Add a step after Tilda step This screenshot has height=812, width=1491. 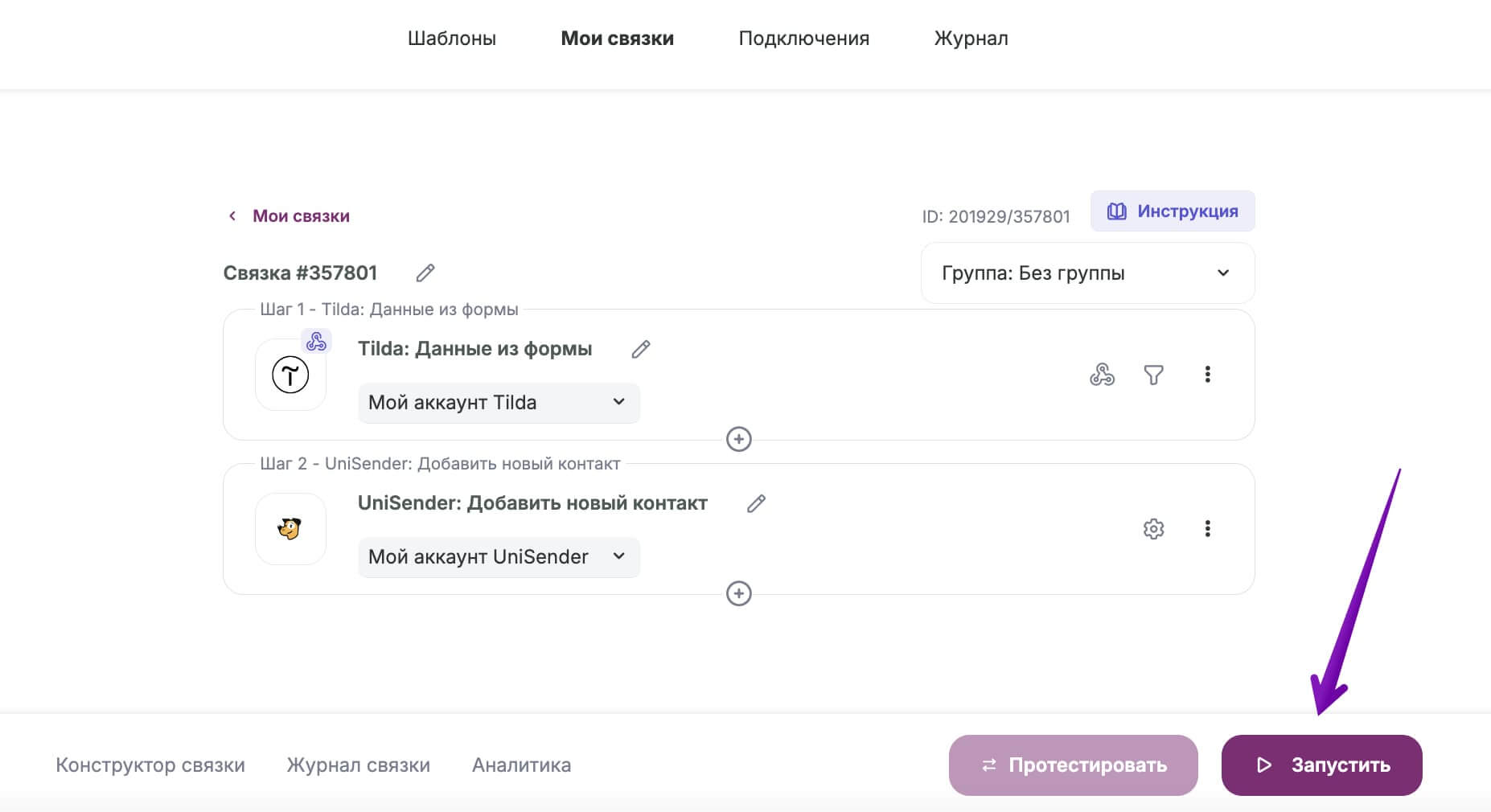coord(738,439)
